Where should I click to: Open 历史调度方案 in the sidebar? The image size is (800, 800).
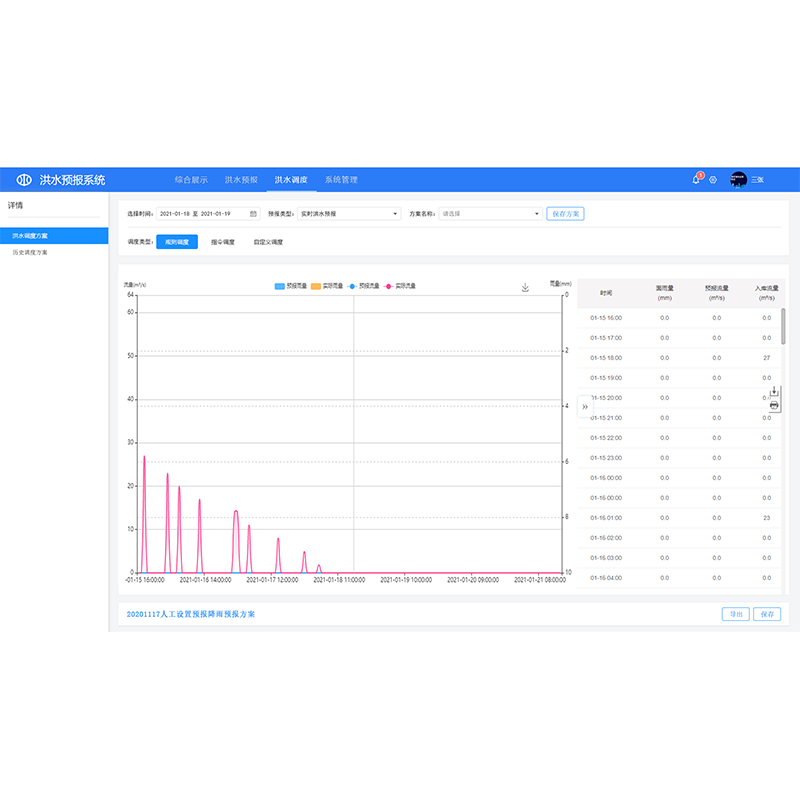pos(30,252)
